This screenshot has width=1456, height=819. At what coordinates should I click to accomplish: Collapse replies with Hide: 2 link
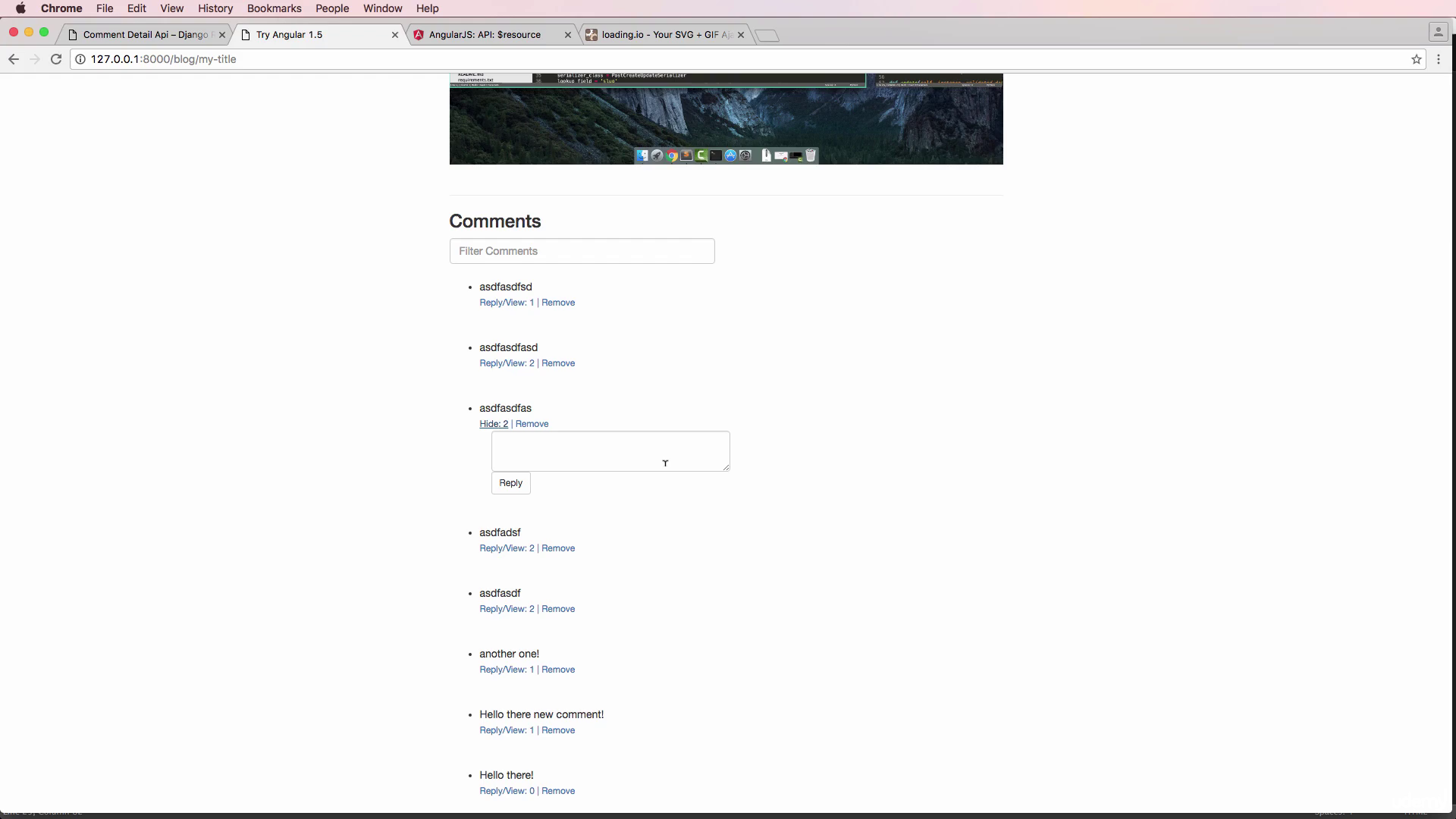494,424
